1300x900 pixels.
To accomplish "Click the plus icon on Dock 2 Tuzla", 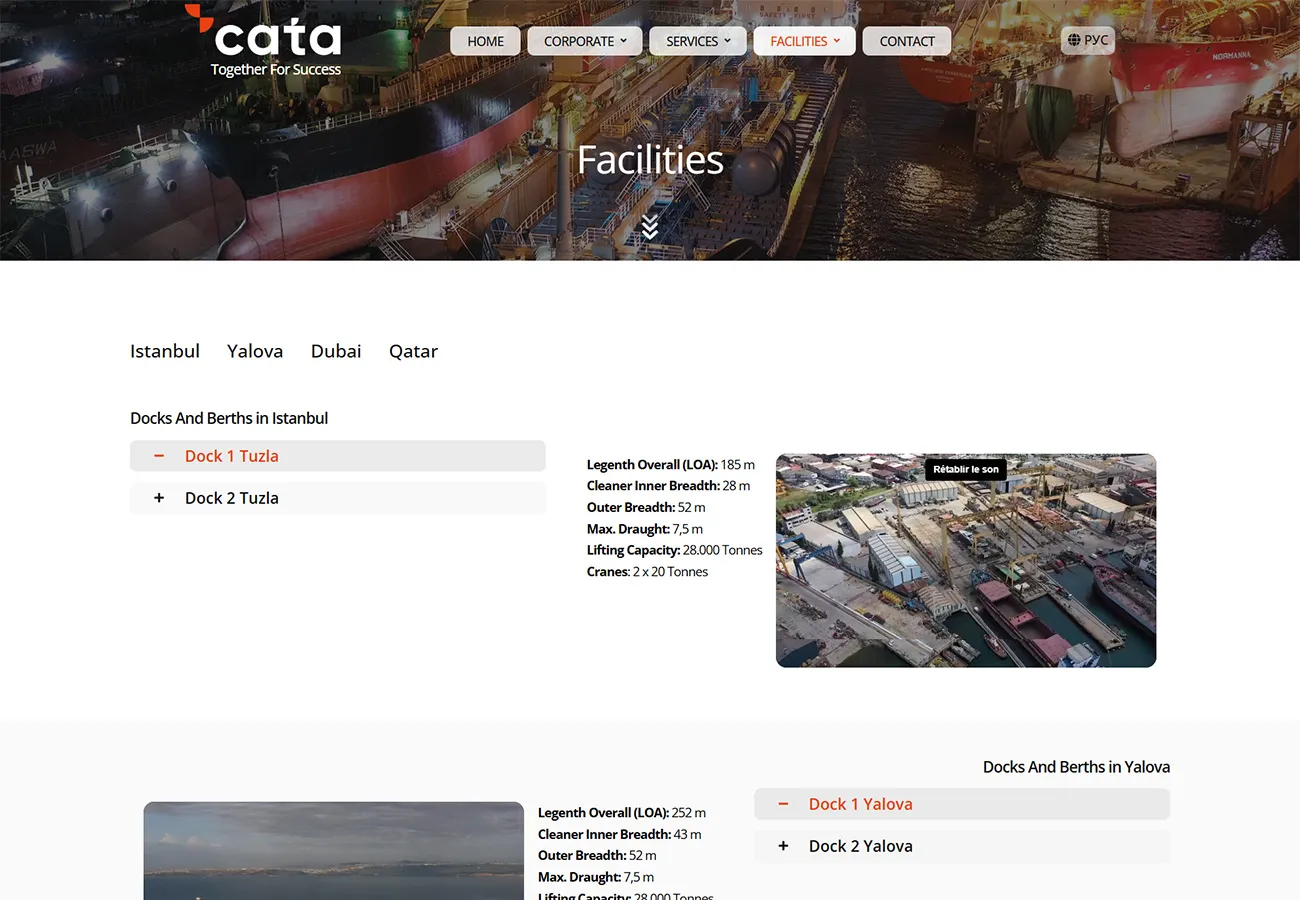I will tap(158, 497).
